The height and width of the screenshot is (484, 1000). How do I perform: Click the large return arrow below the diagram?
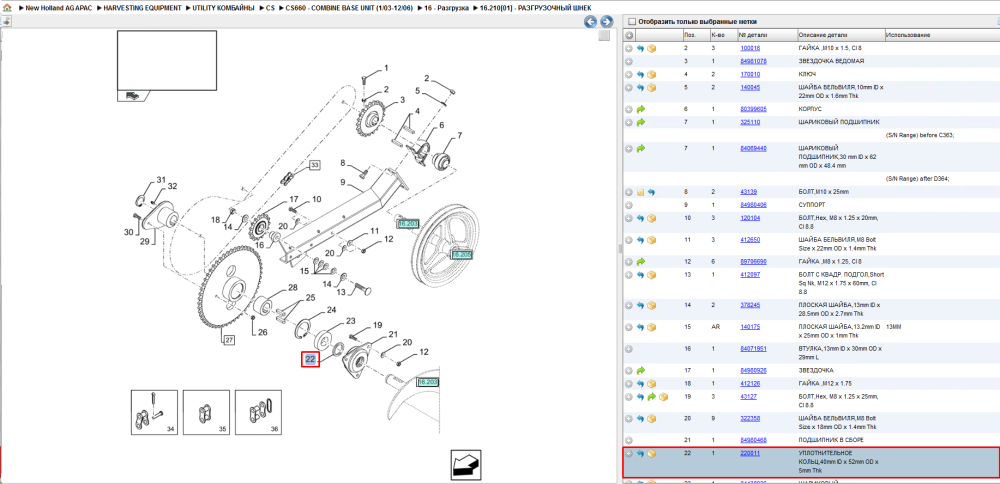coord(466,465)
